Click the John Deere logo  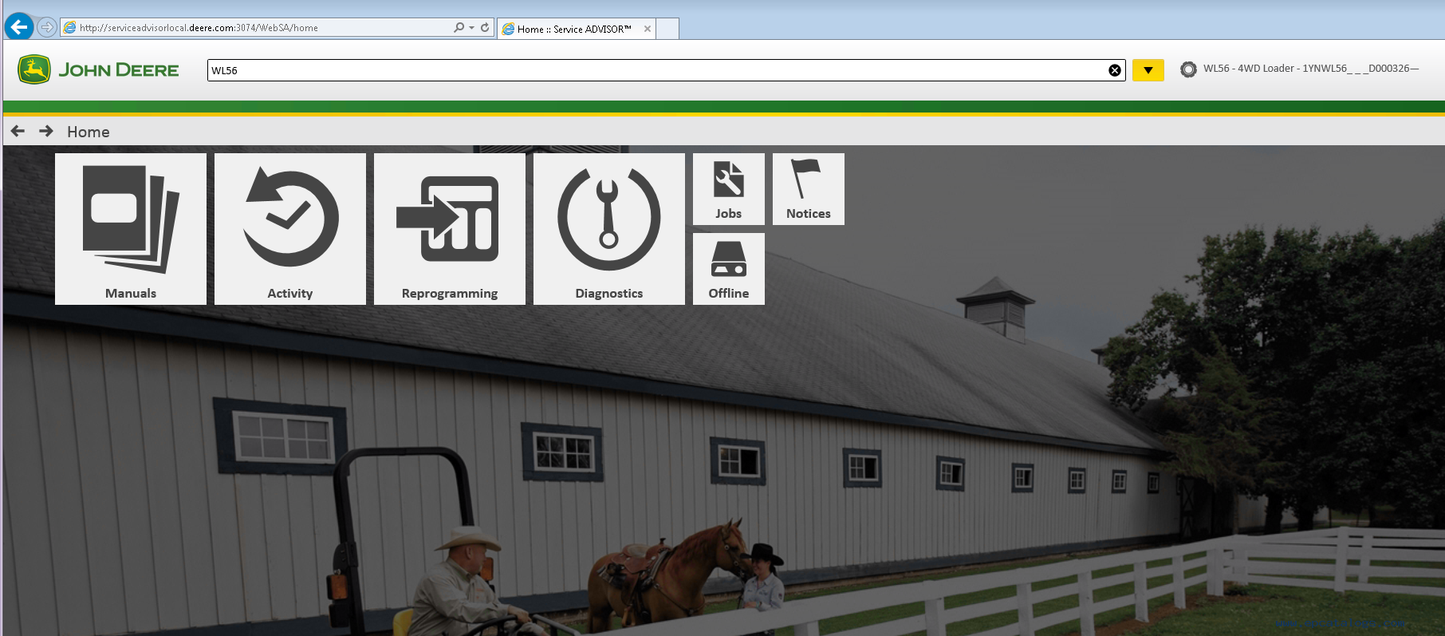[98, 70]
